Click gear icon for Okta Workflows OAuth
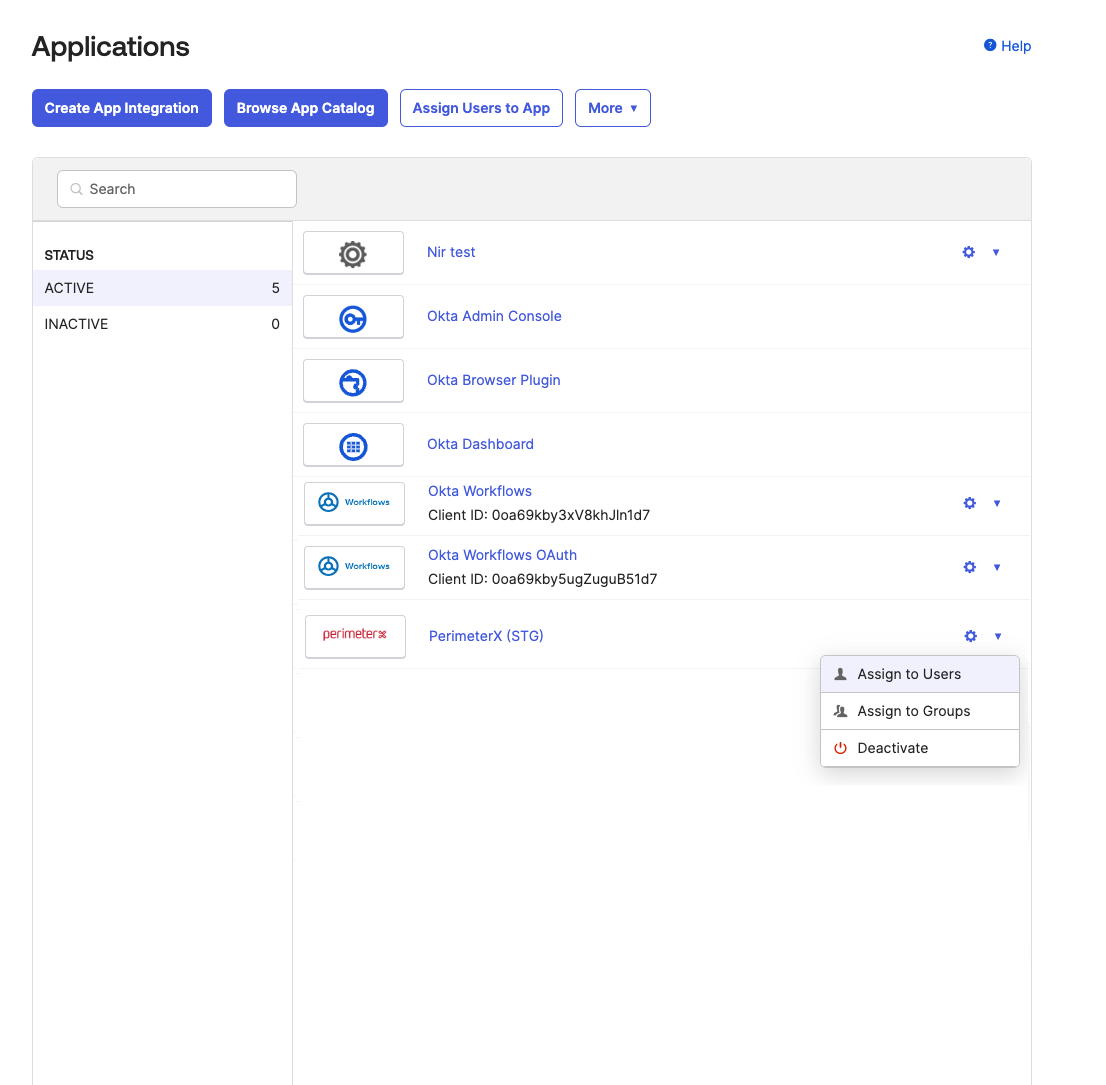The height and width of the screenshot is (1085, 1106). pos(969,567)
